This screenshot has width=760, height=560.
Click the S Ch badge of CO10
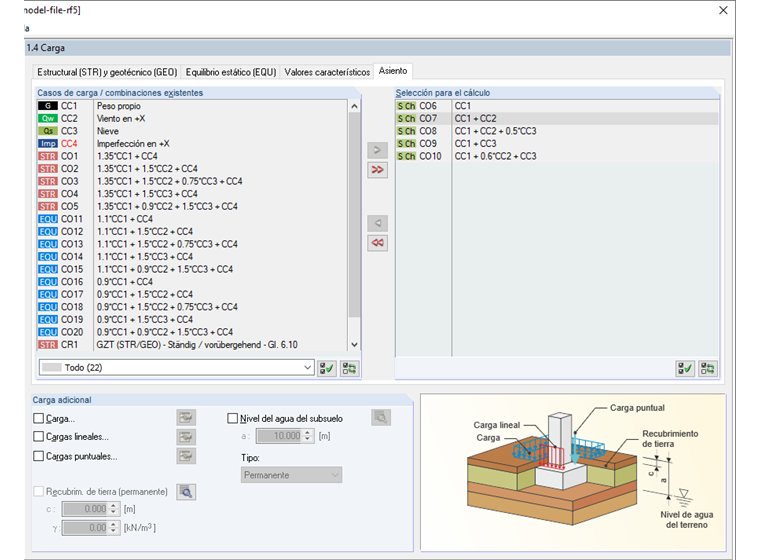[x=406, y=156]
